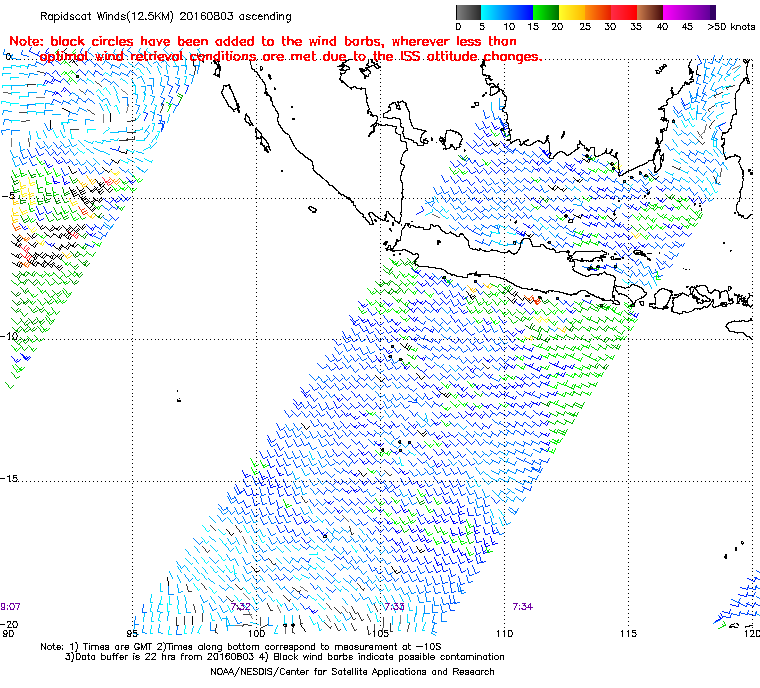The width and height of the screenshot is (760, 688).
Task: Click the magenta 40-45 knots legend segment
Action: coord(676,13)
